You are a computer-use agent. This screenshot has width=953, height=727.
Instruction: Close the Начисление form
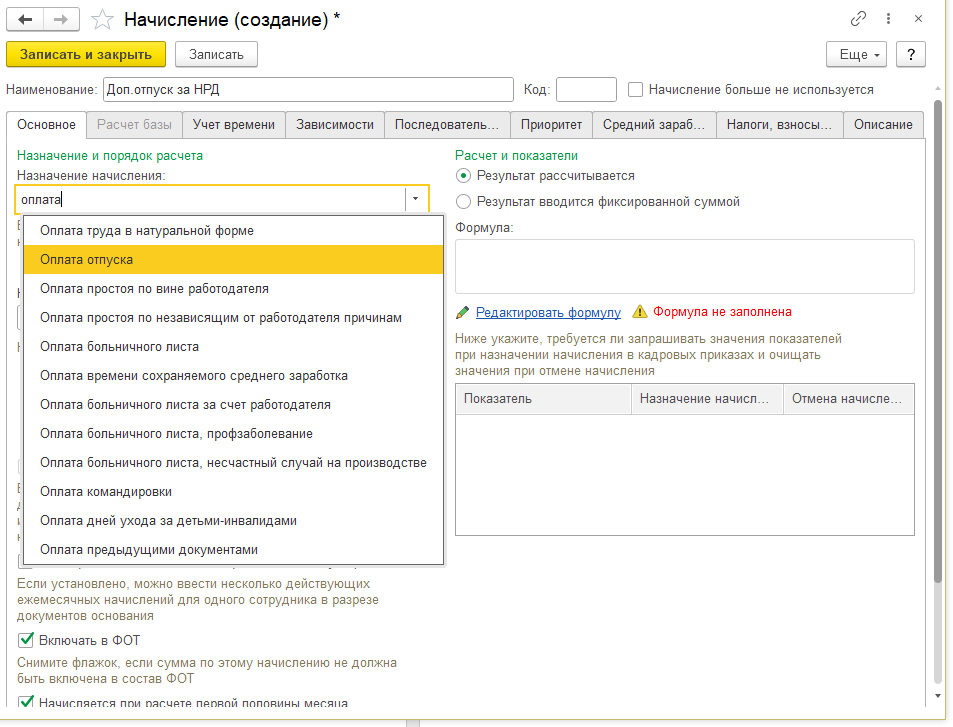click(x=918, y=19)
